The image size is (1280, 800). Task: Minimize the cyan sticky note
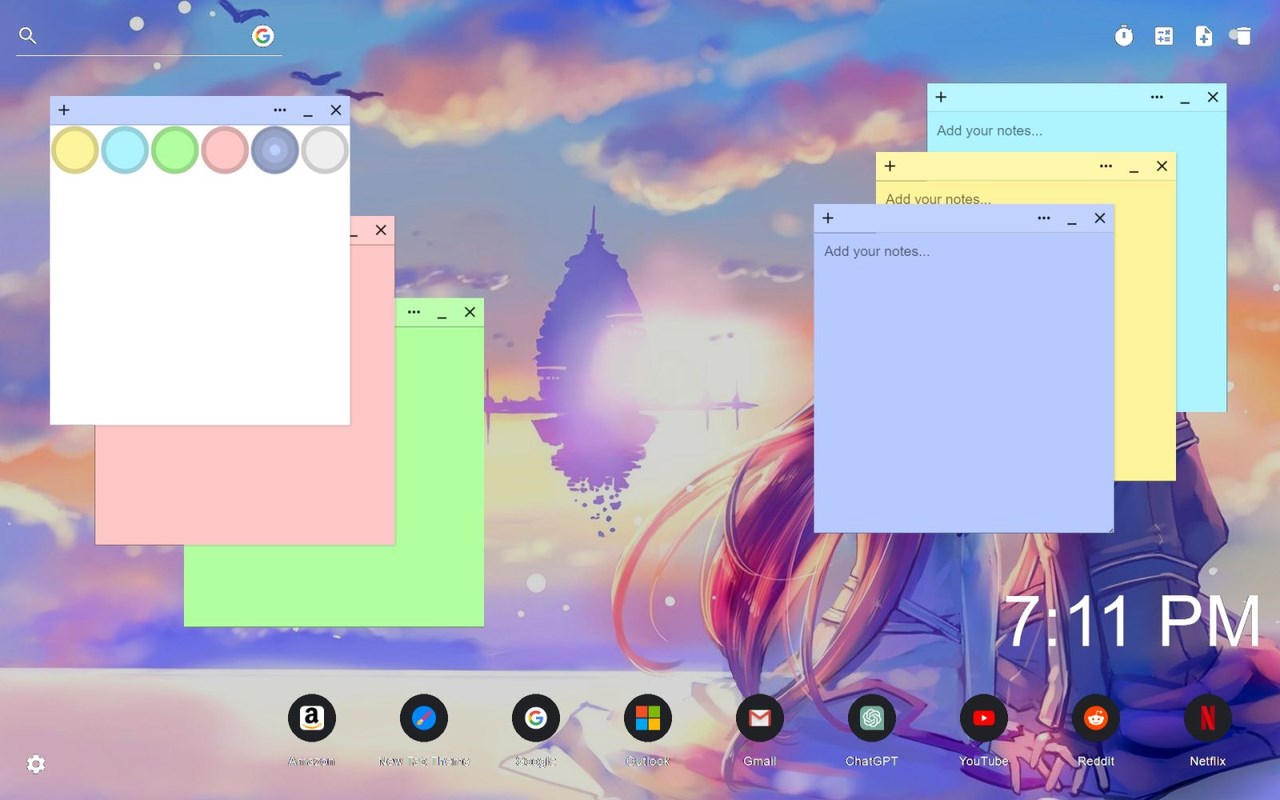(1185, 98)
